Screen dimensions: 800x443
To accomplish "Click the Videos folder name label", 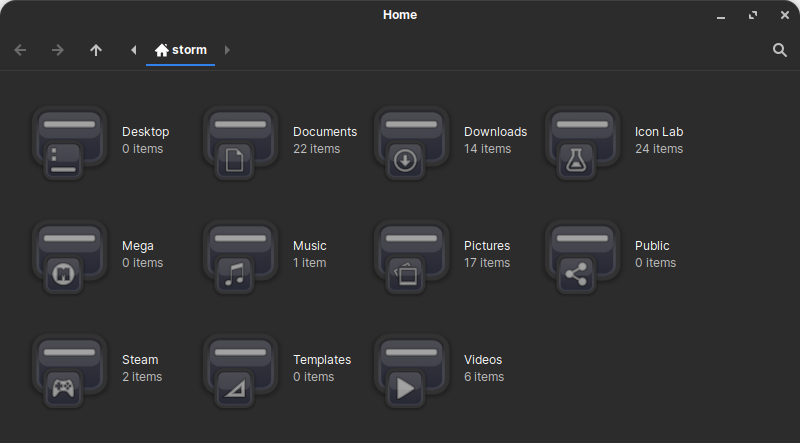I will point(483,360).
